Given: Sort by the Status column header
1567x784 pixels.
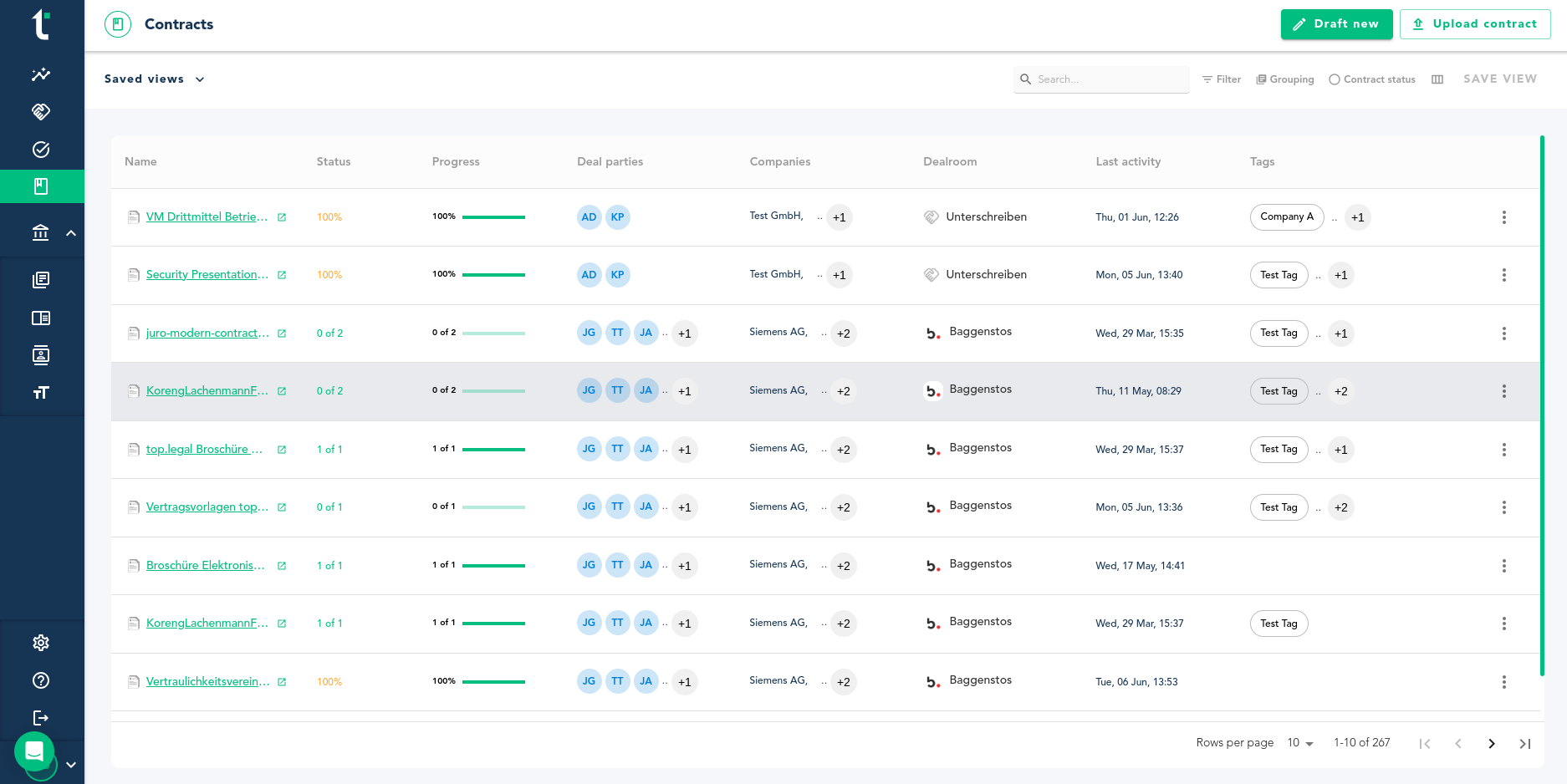Looking at the screenshot, I should 334,161.
